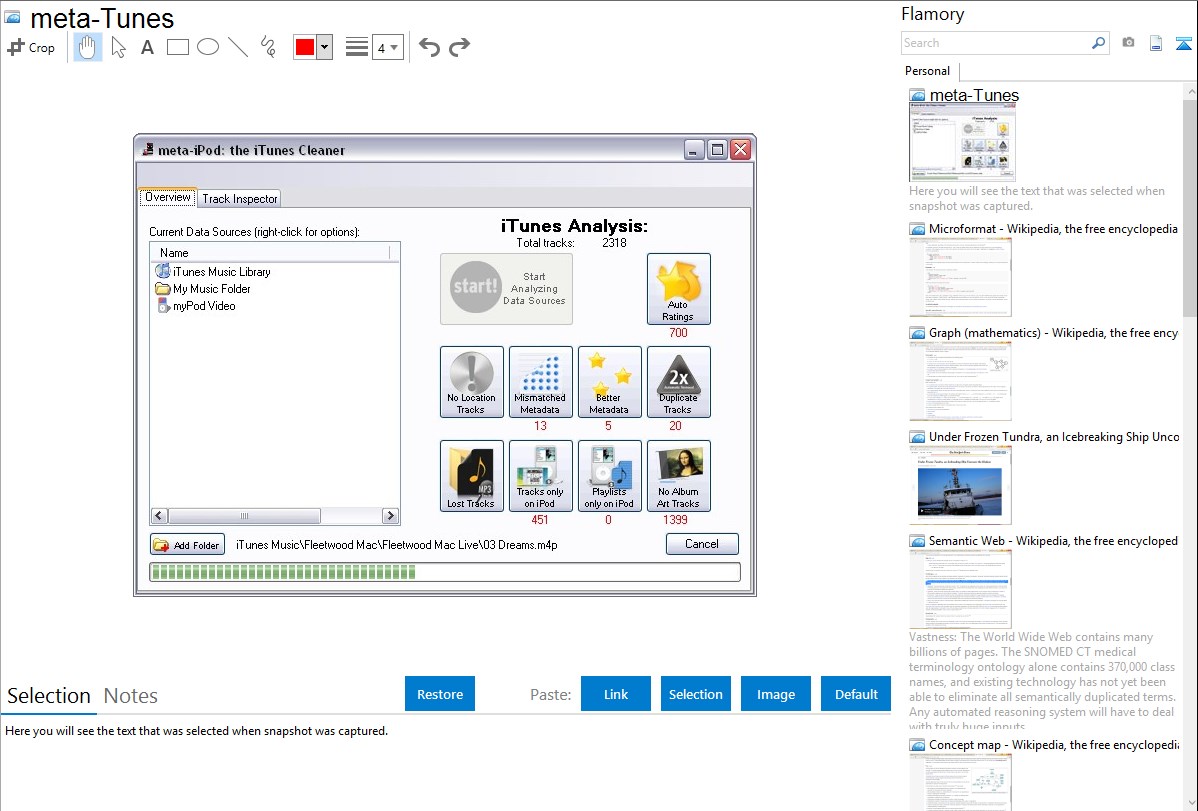Select the Track Inspector tab

coord(239,199)
